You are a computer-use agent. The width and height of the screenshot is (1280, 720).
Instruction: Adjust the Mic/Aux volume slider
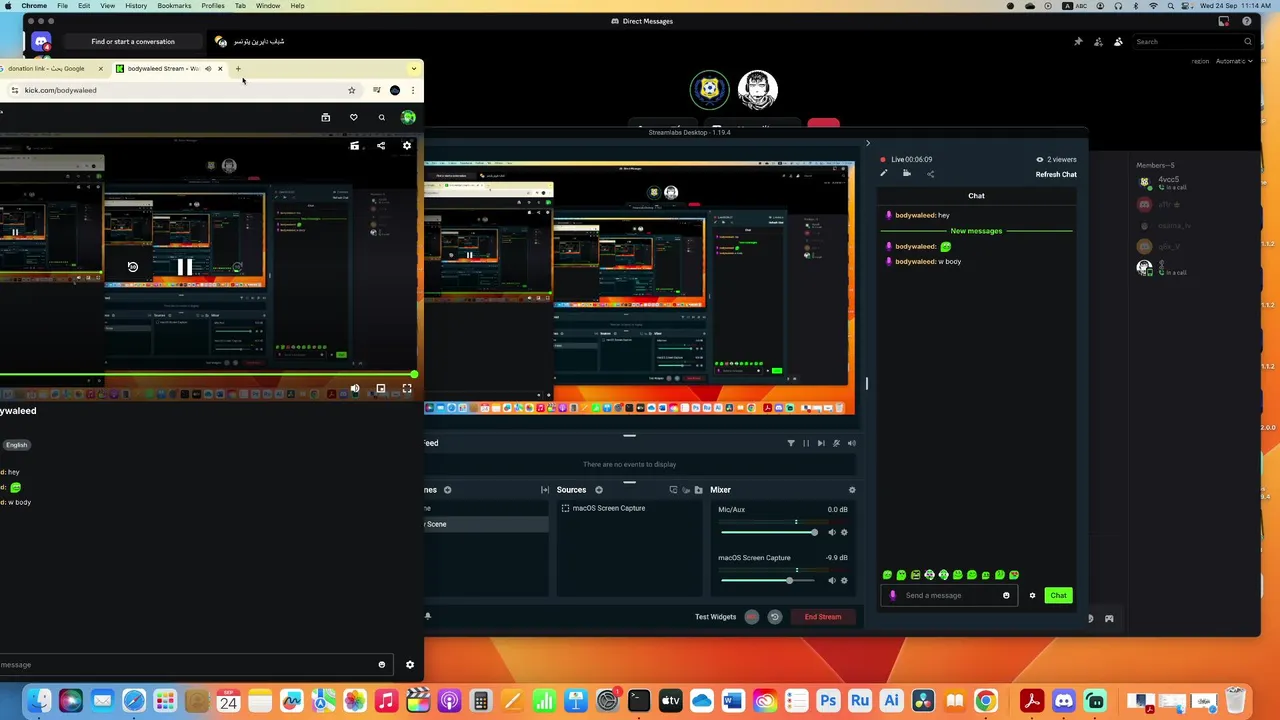pyautogui.click(x=768, y=532)
